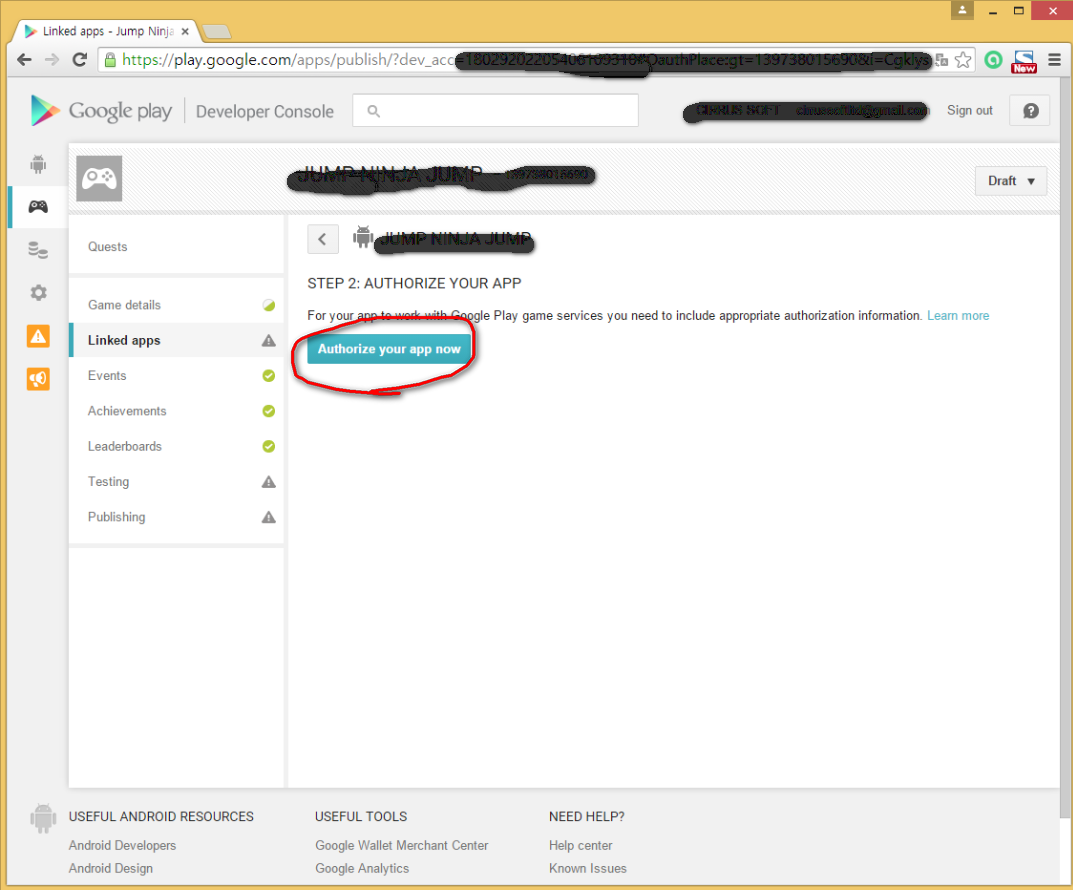
Task: Open Google Wallet Merchant Center link
Action: click(402, 846)
